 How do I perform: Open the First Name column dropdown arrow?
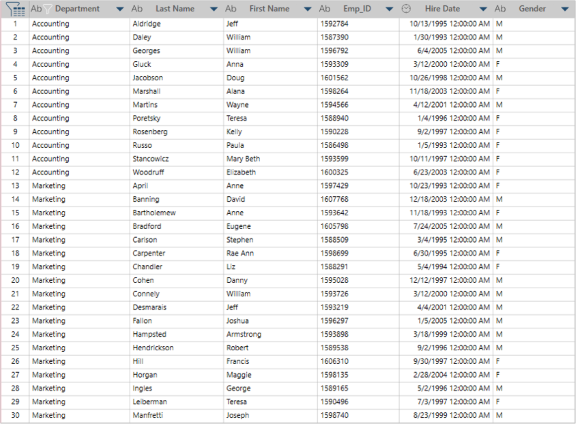pos(308,9)
